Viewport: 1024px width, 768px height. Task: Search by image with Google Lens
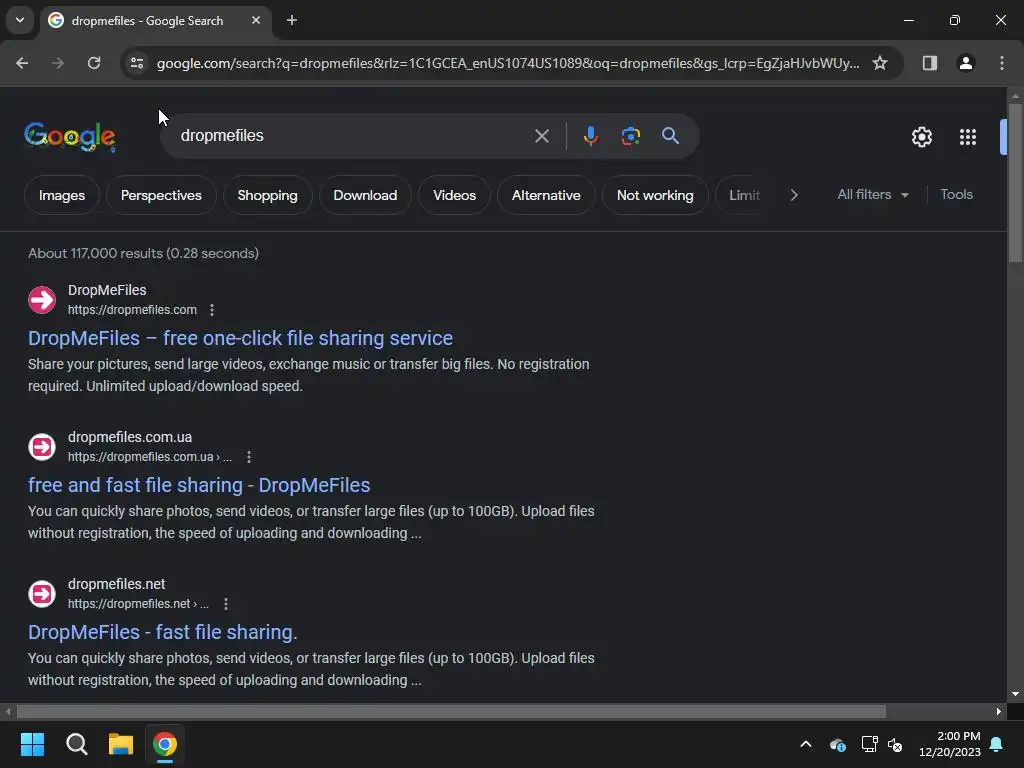[x=630, y=136]
